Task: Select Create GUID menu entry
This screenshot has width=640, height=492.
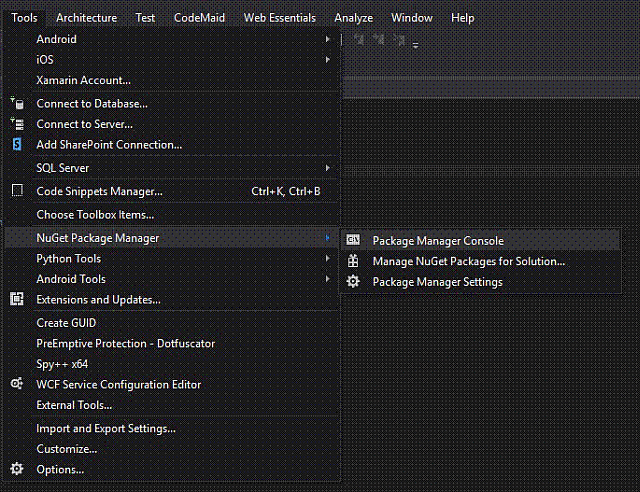Action: pyautogui.click(x=66, y=323)
